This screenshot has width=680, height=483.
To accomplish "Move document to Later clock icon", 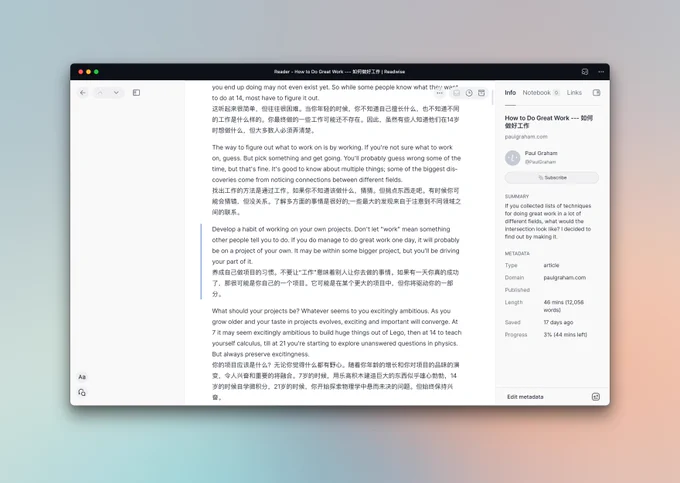I will point(469,93).
